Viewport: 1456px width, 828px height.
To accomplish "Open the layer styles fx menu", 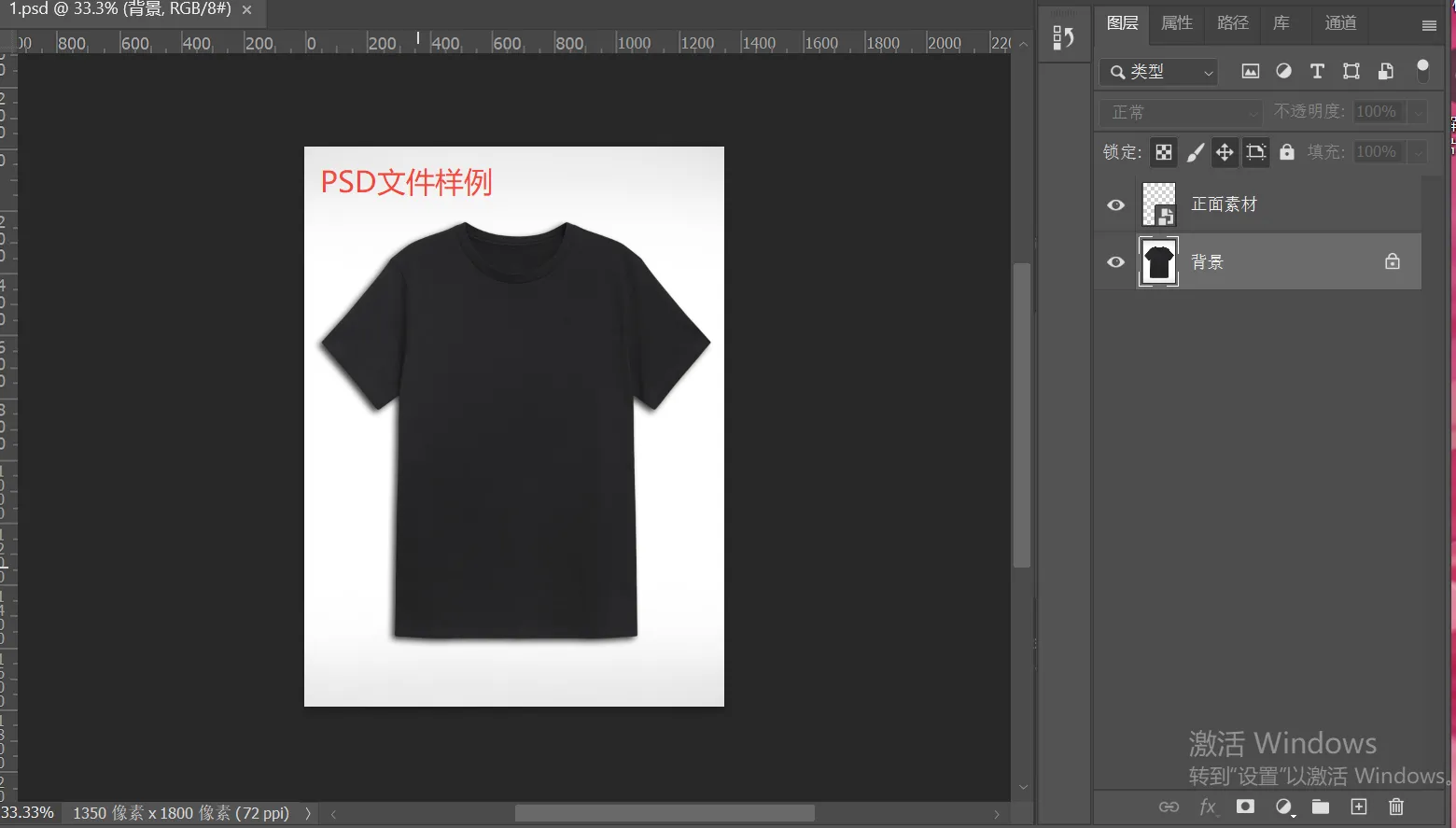I will pos(1208,807).
